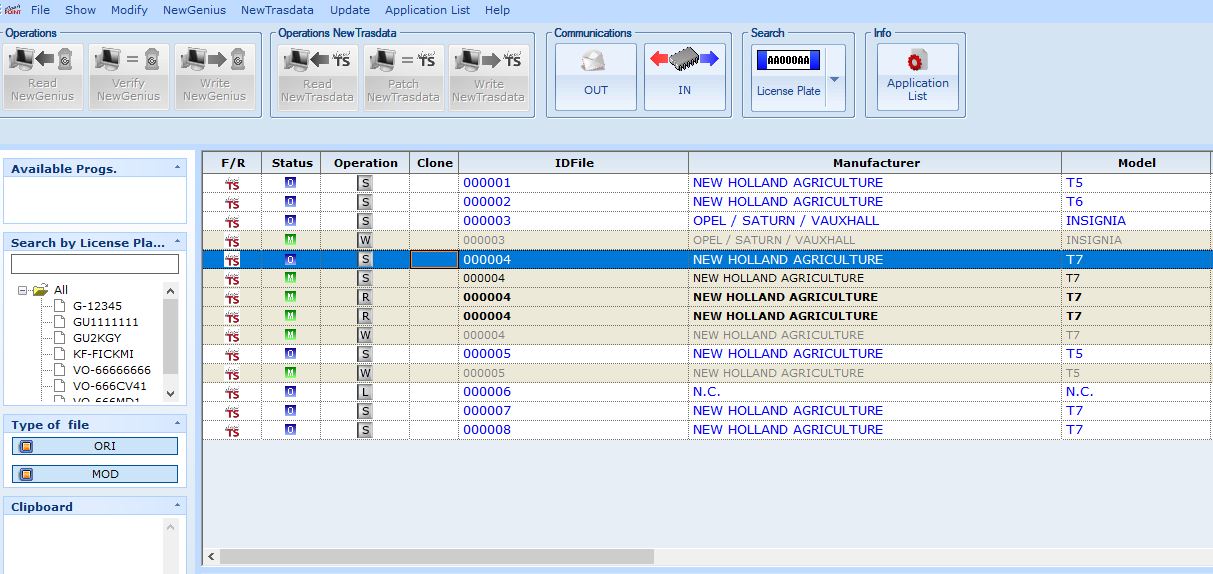Click the G-12345 file icon in tree
The width and height of the screenshot is (1213, 574).
[59, 306]
